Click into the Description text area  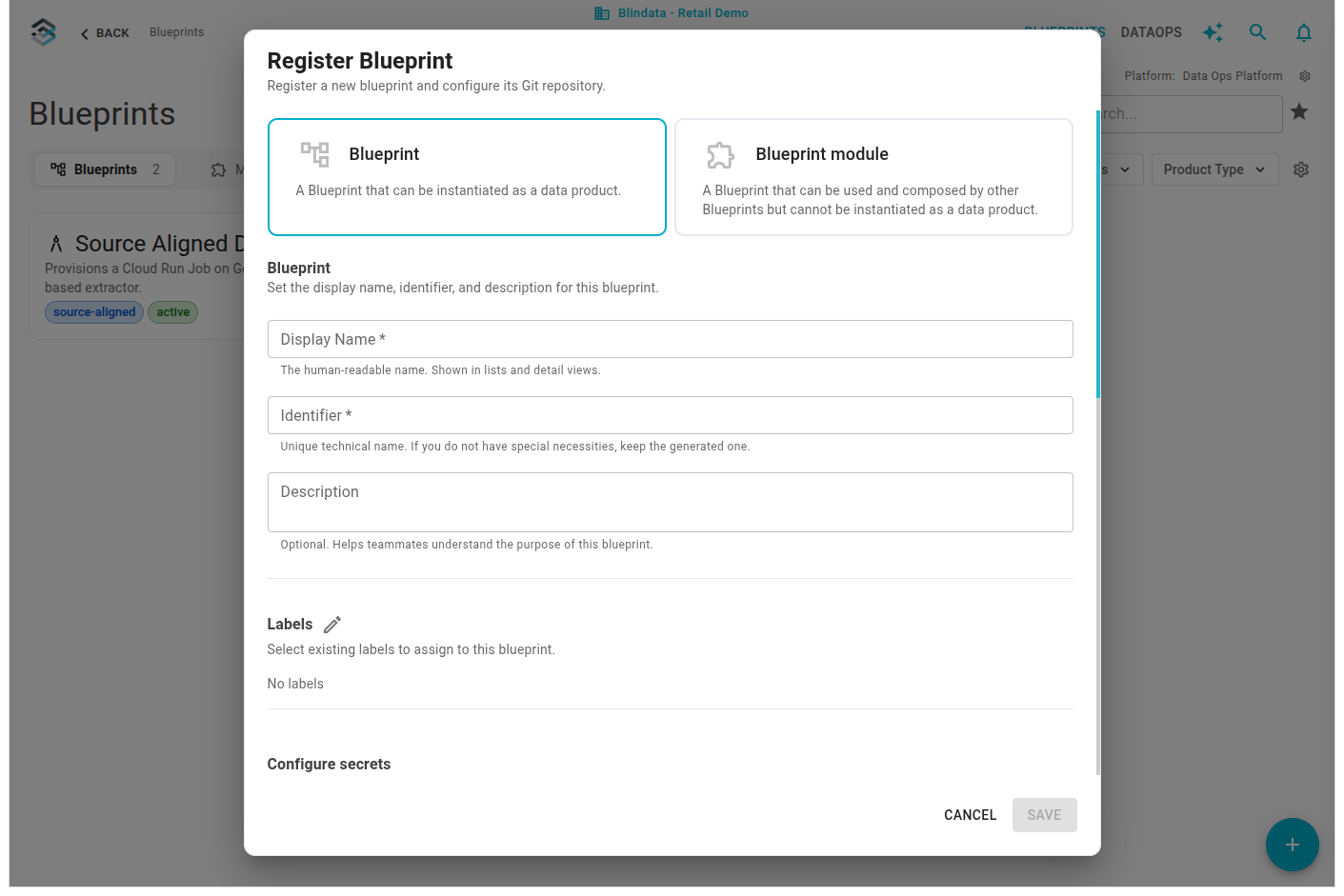coord(671,502)
